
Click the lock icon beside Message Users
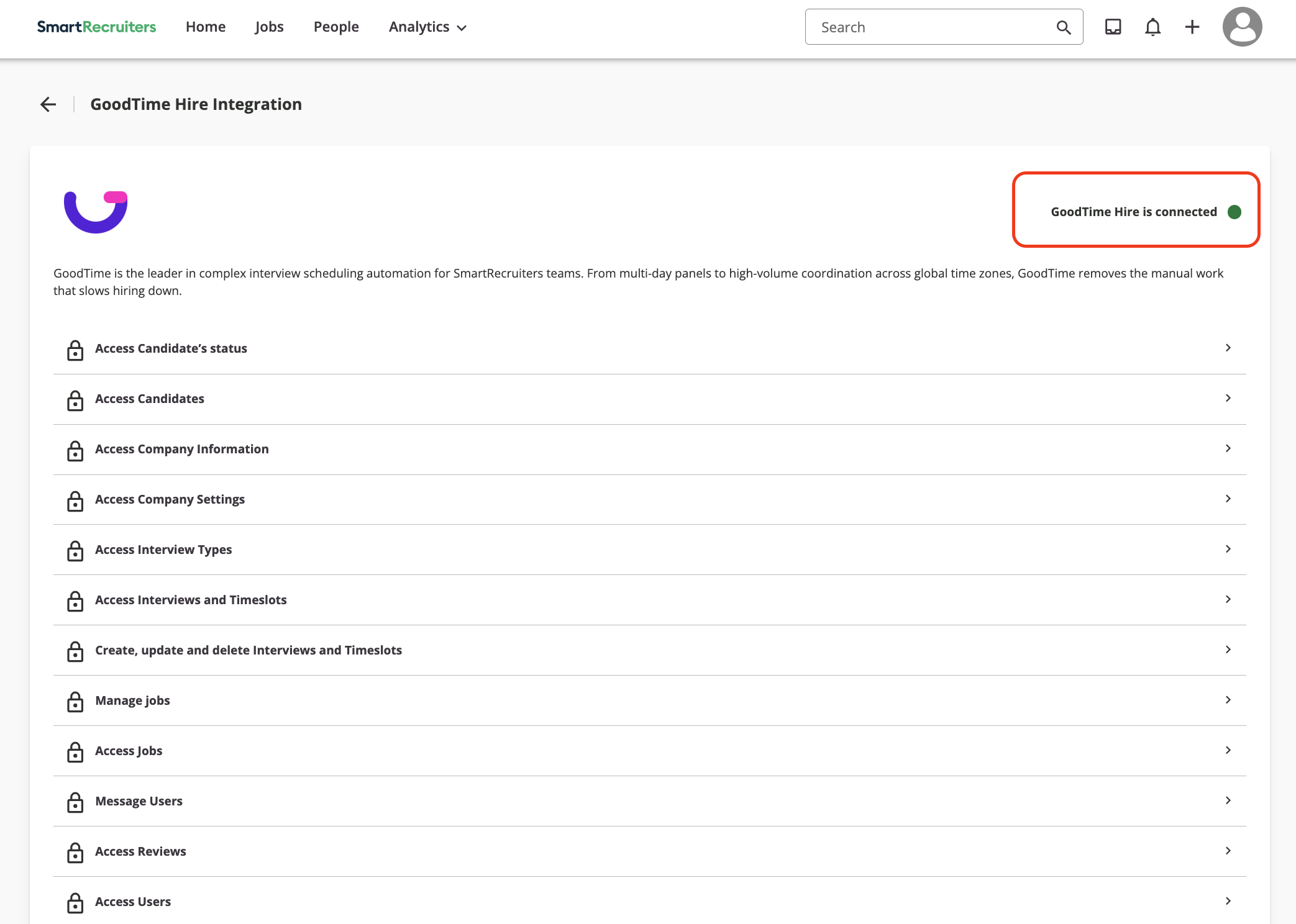(75, 802)
